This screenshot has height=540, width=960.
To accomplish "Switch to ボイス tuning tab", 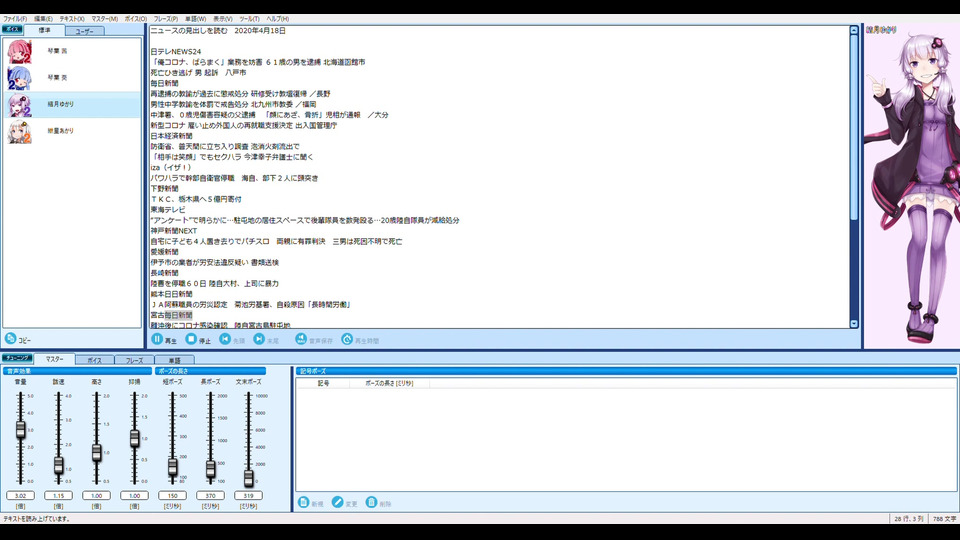I will [x=94, y=360].
